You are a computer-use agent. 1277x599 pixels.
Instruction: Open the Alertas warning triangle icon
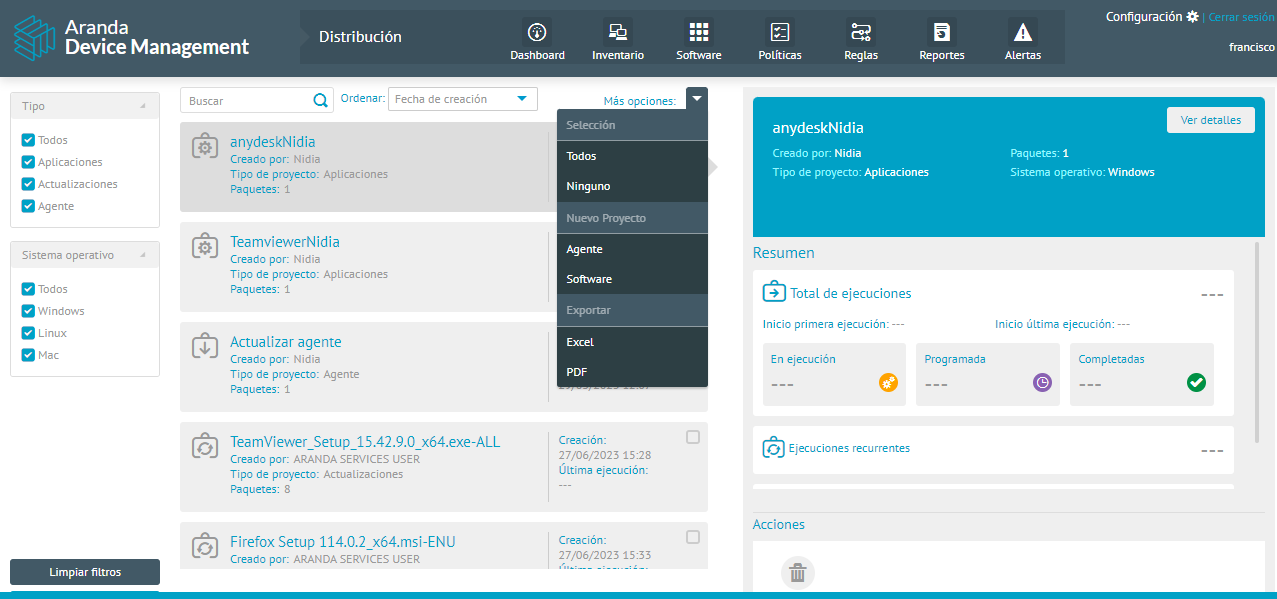click(x=1022, y=31)
